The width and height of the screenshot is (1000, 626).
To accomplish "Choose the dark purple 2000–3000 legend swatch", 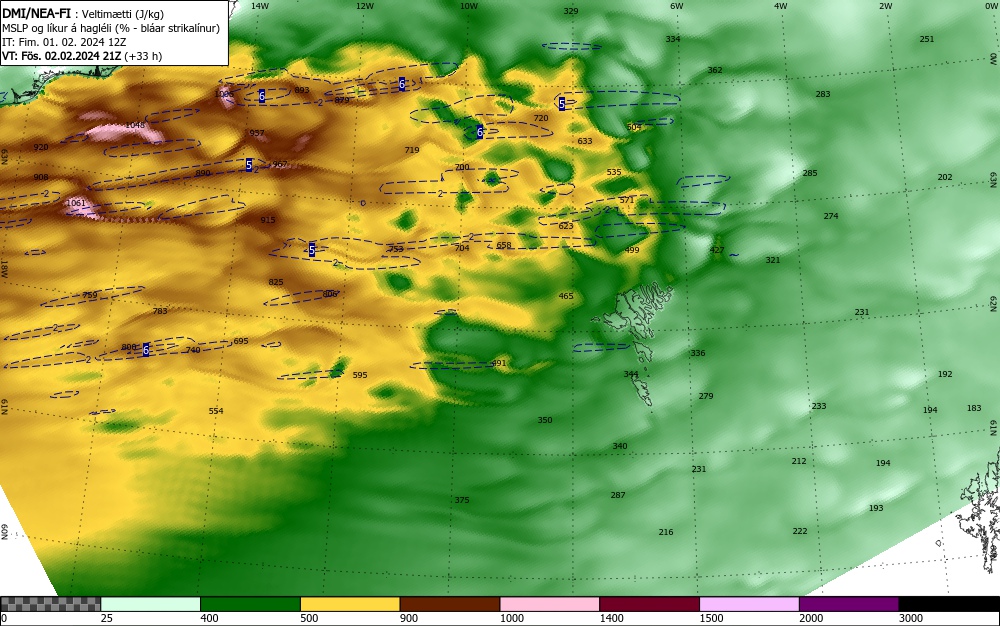I will click(849, 604).
